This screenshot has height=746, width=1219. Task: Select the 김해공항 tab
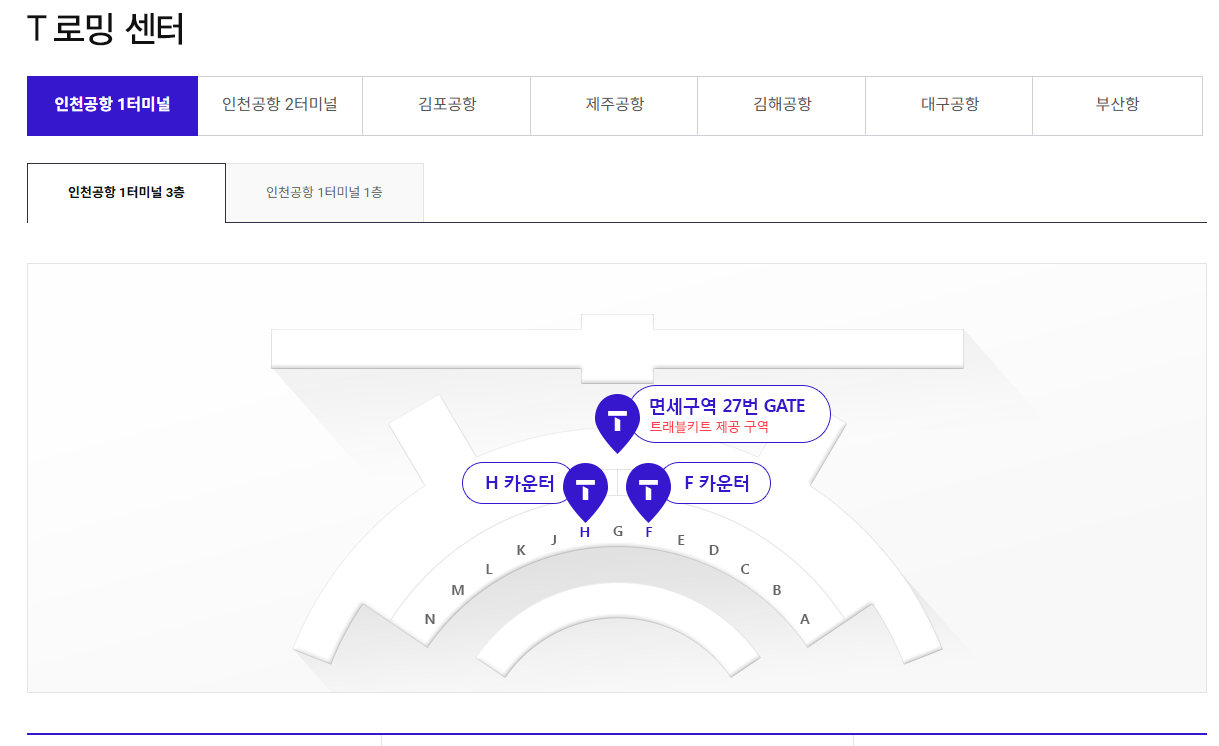point(782,105)
